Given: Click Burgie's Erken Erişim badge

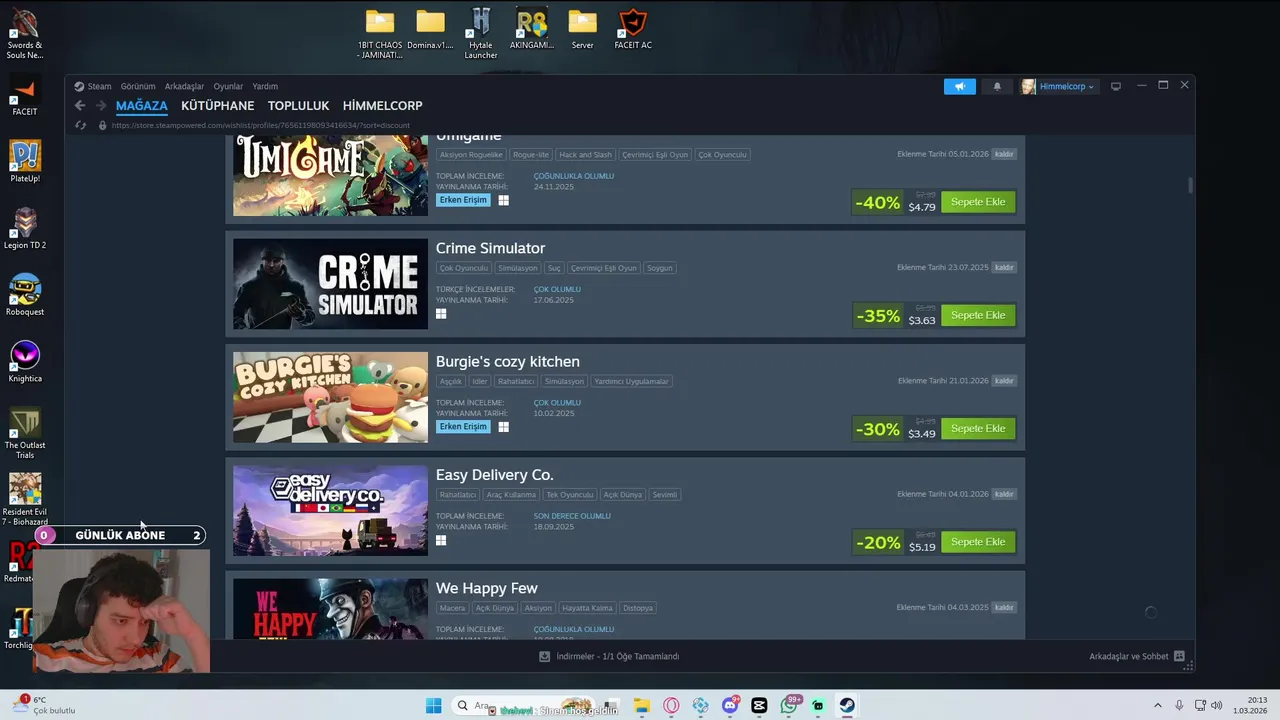Looking at the screenshot, I should 463,427.
